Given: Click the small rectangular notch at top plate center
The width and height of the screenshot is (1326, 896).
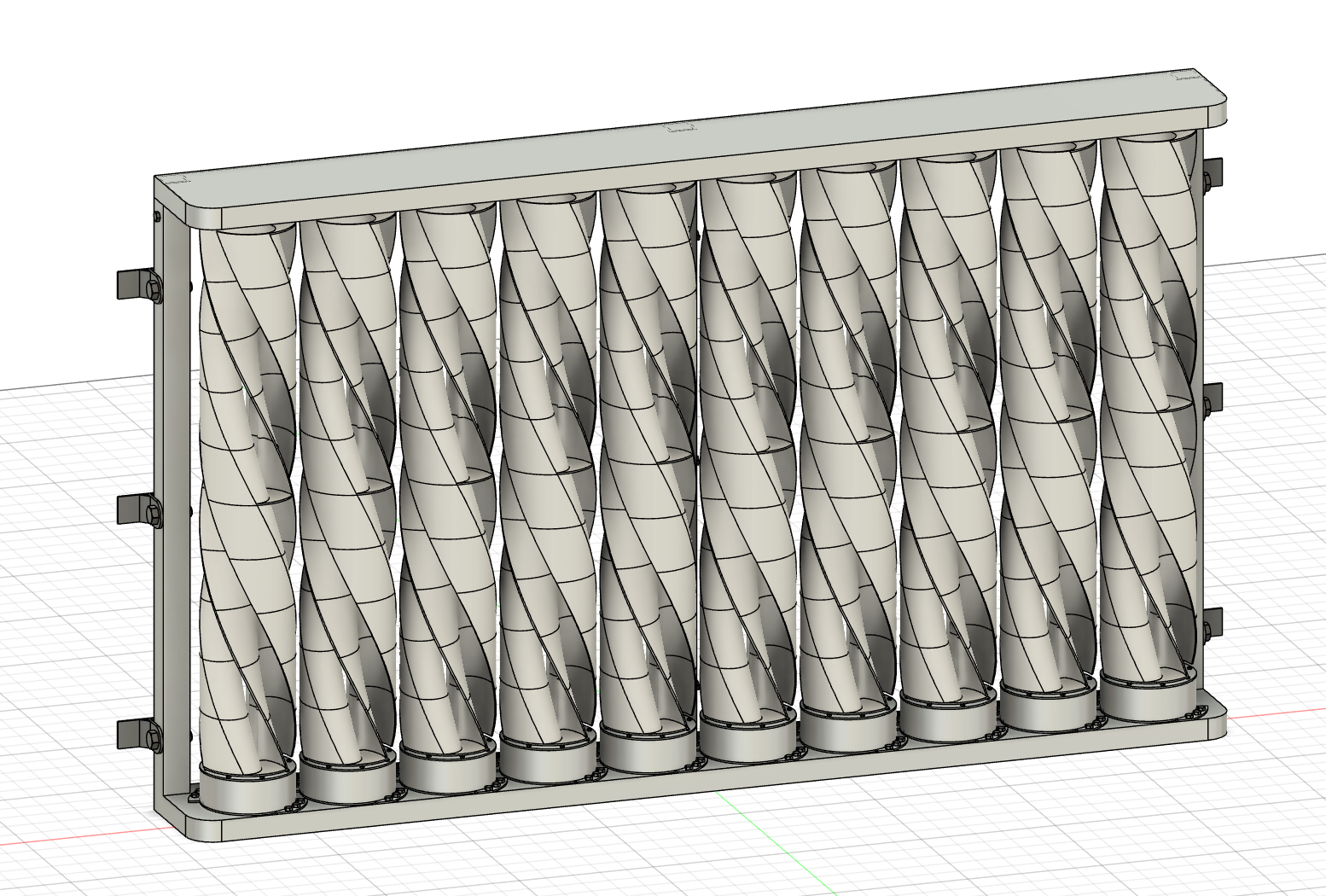Looking at the screenshot, I should click(681, 127).
